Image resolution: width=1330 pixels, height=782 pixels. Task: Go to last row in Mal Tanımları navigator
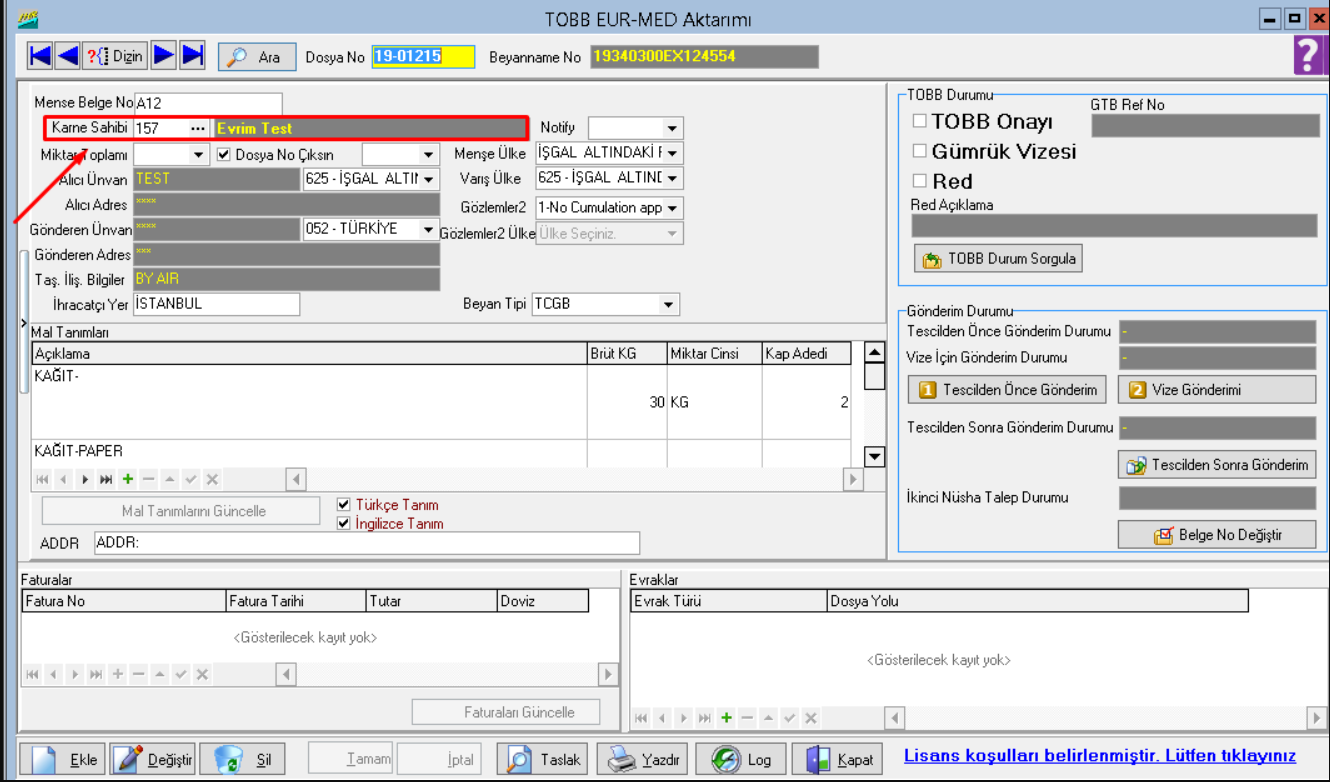(106, 480)
